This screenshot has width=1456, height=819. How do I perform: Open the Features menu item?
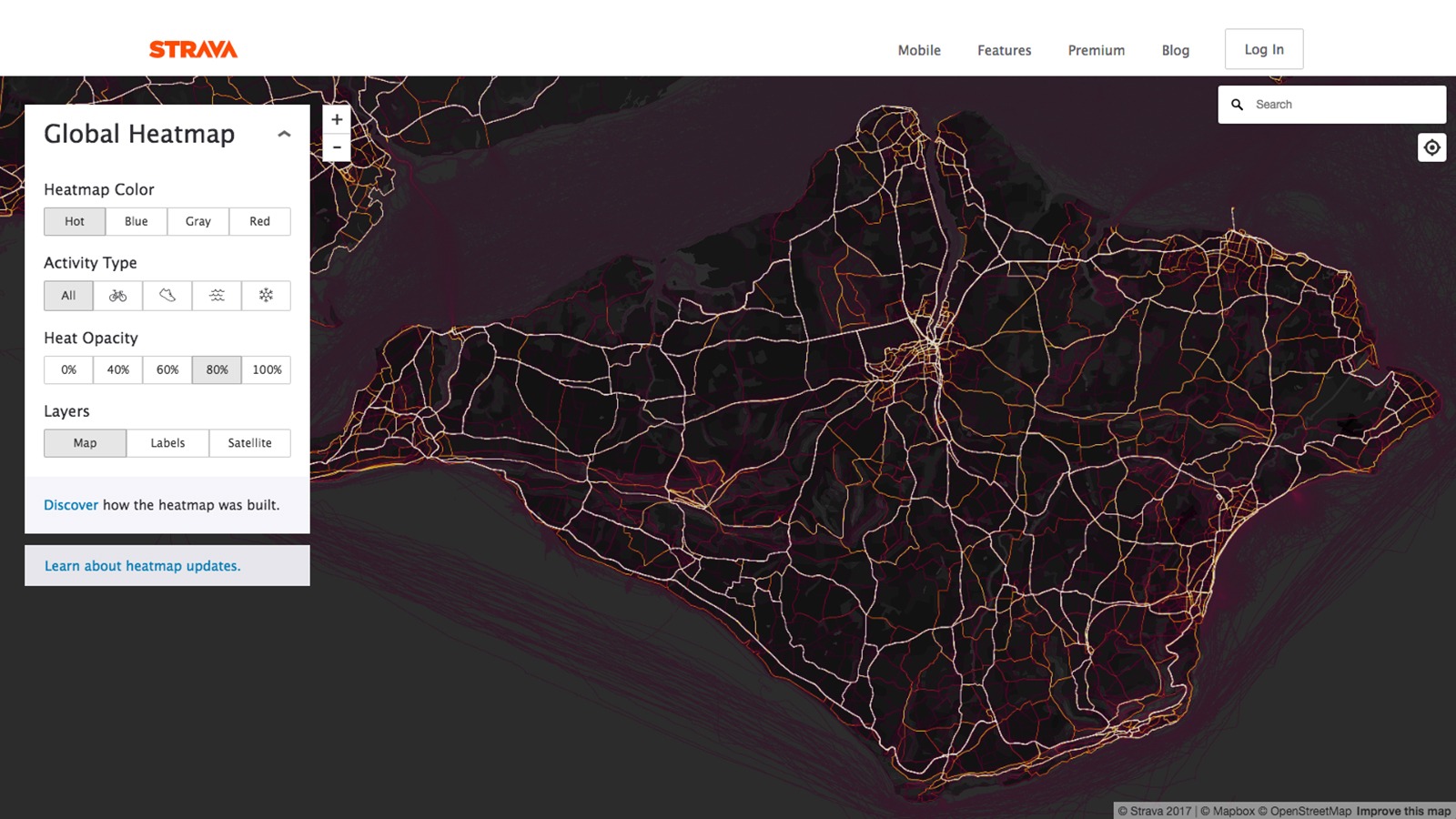point(1005,50)
